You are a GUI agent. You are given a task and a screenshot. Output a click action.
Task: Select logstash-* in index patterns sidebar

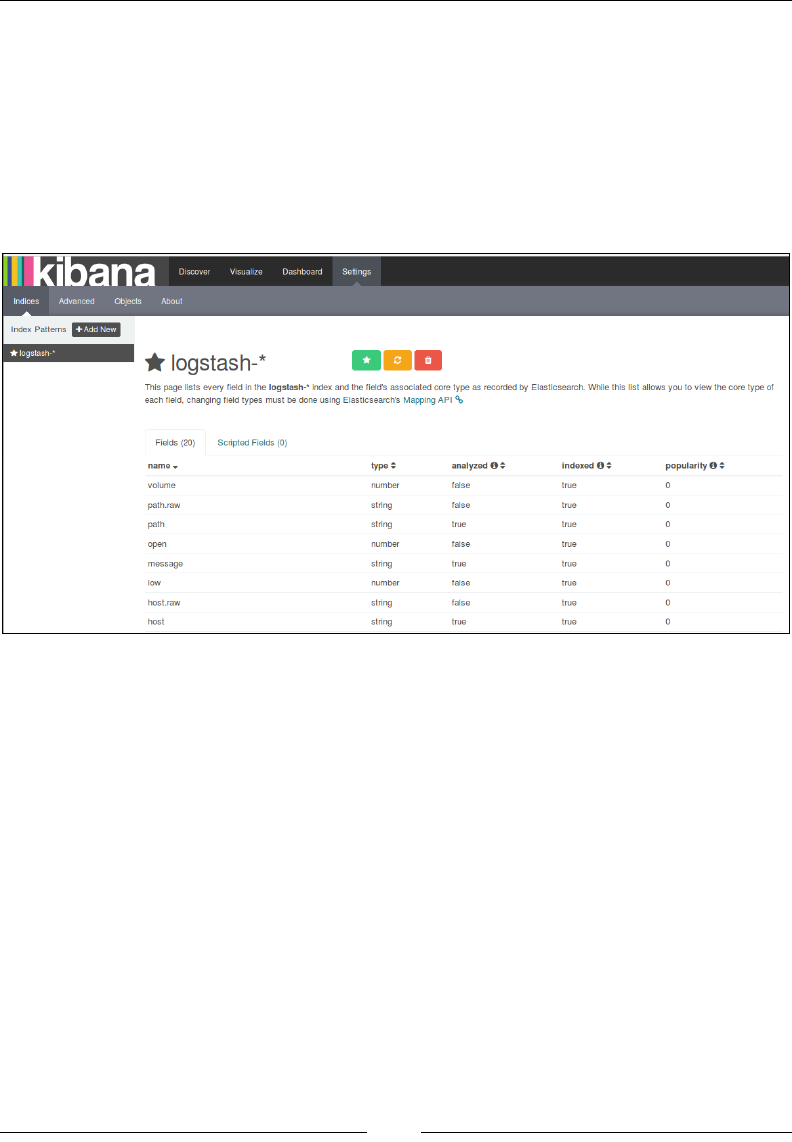[68, 353]
